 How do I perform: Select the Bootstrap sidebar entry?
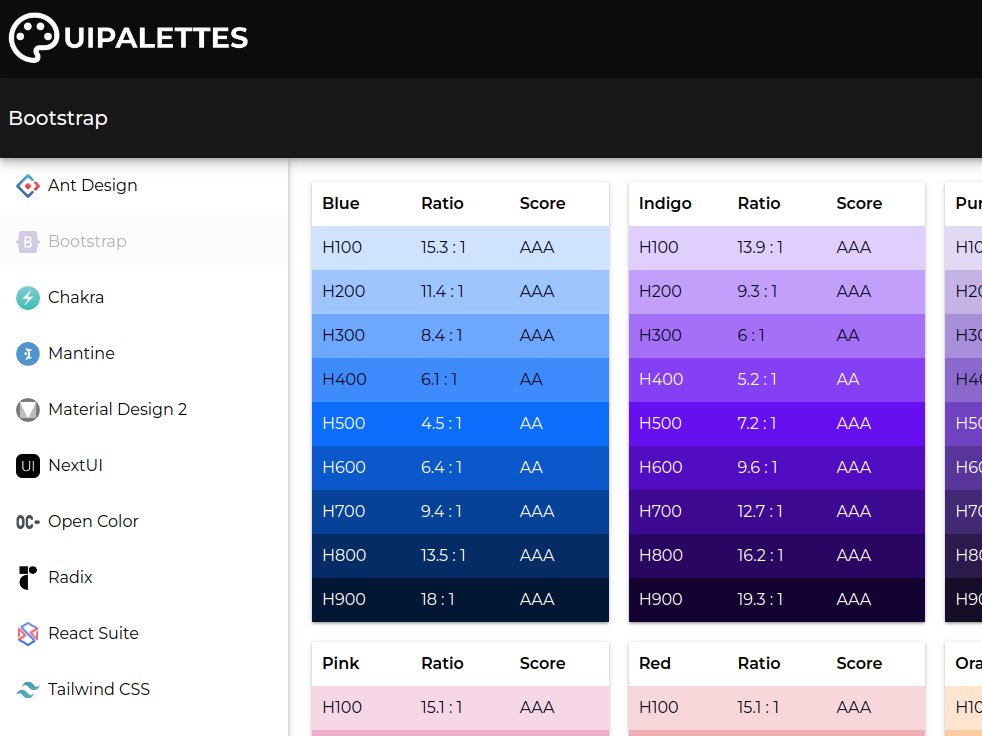pos(144,242)
